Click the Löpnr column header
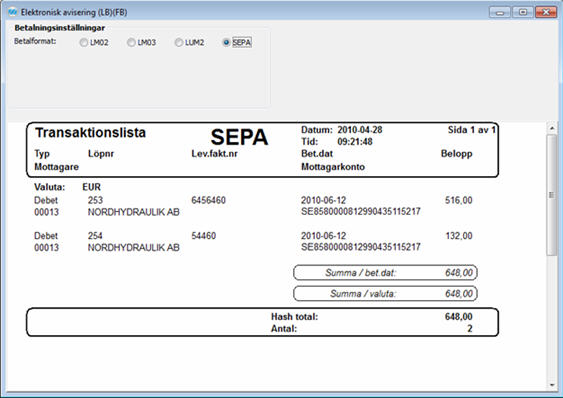Image resolution: width=563 pixels, height=398 pixels. pos(101,154)
